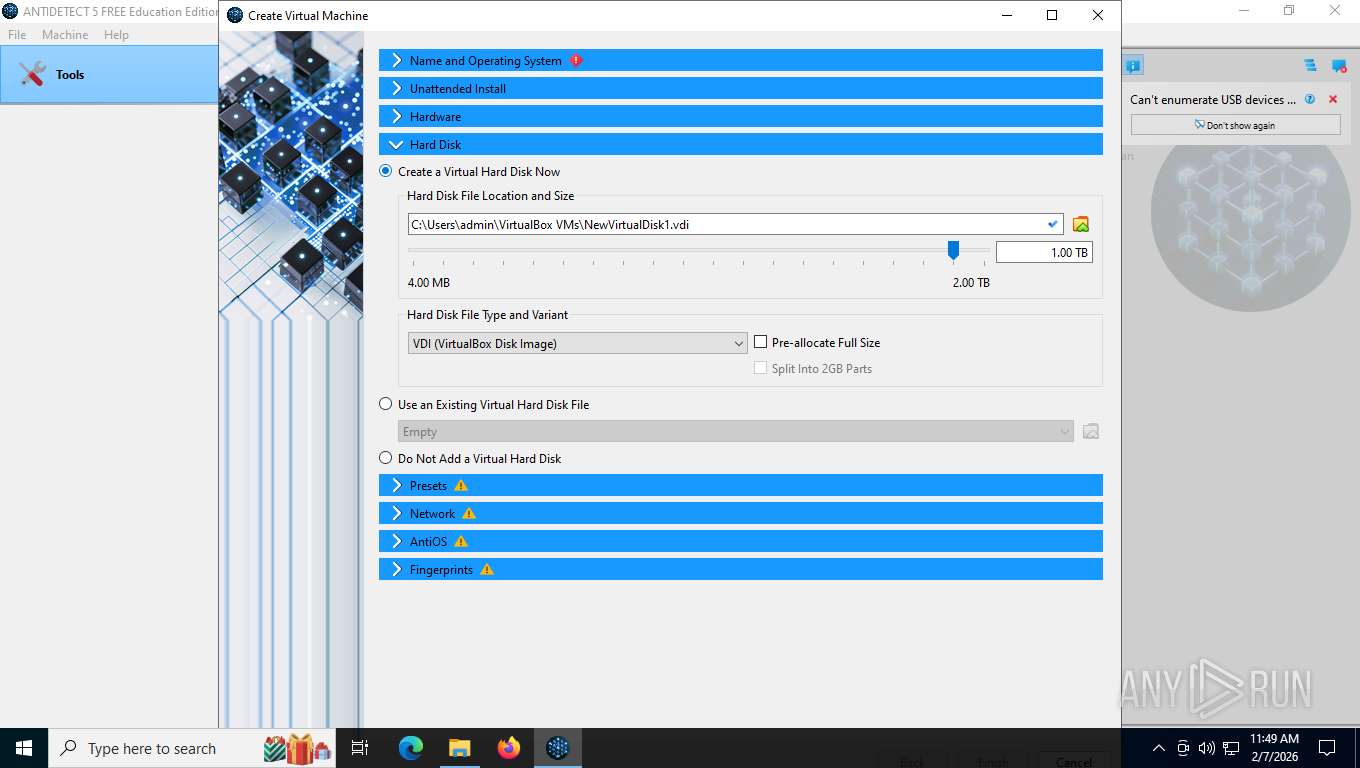Dismiss USB notification with red X
This screenshot has height=768, width=1360.
(x=1332, y=99)
